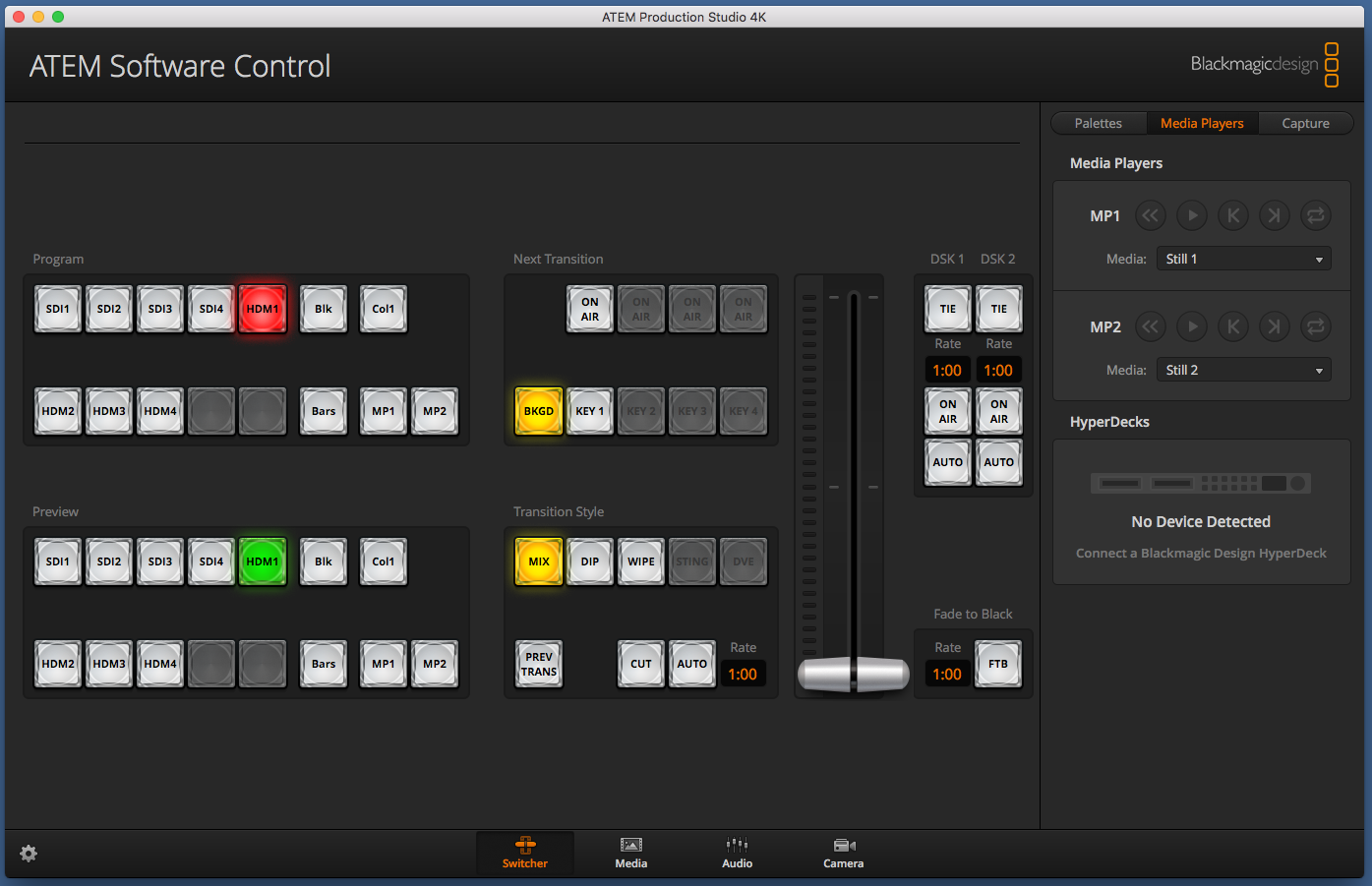Select MP1 on the Program bus
This screenshot has width=1372, height=886.
[384, 411]
